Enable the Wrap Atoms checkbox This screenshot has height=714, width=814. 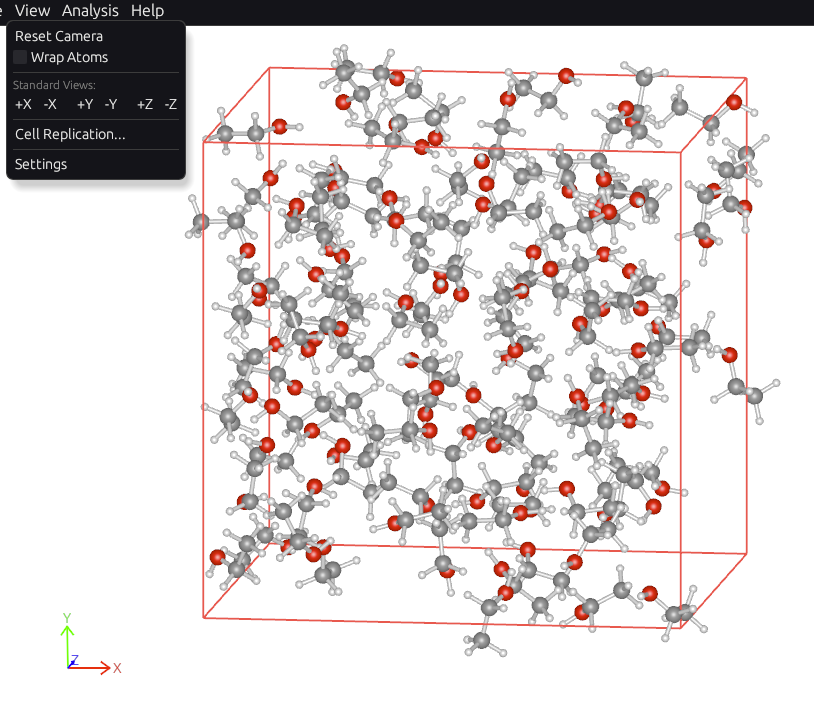point(20,58)
